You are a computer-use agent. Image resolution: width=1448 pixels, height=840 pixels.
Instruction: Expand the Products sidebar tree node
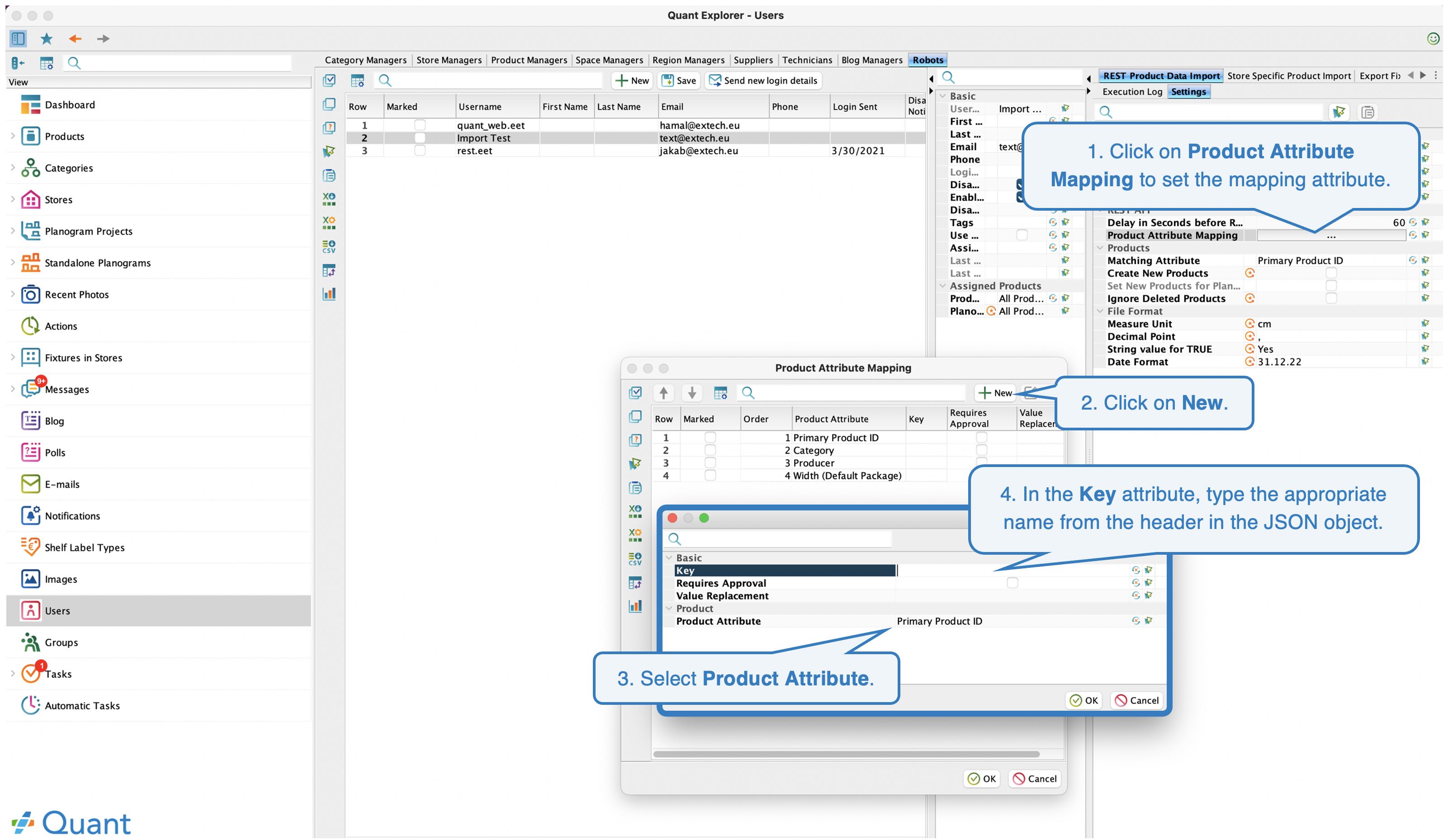tap(13, 136)
